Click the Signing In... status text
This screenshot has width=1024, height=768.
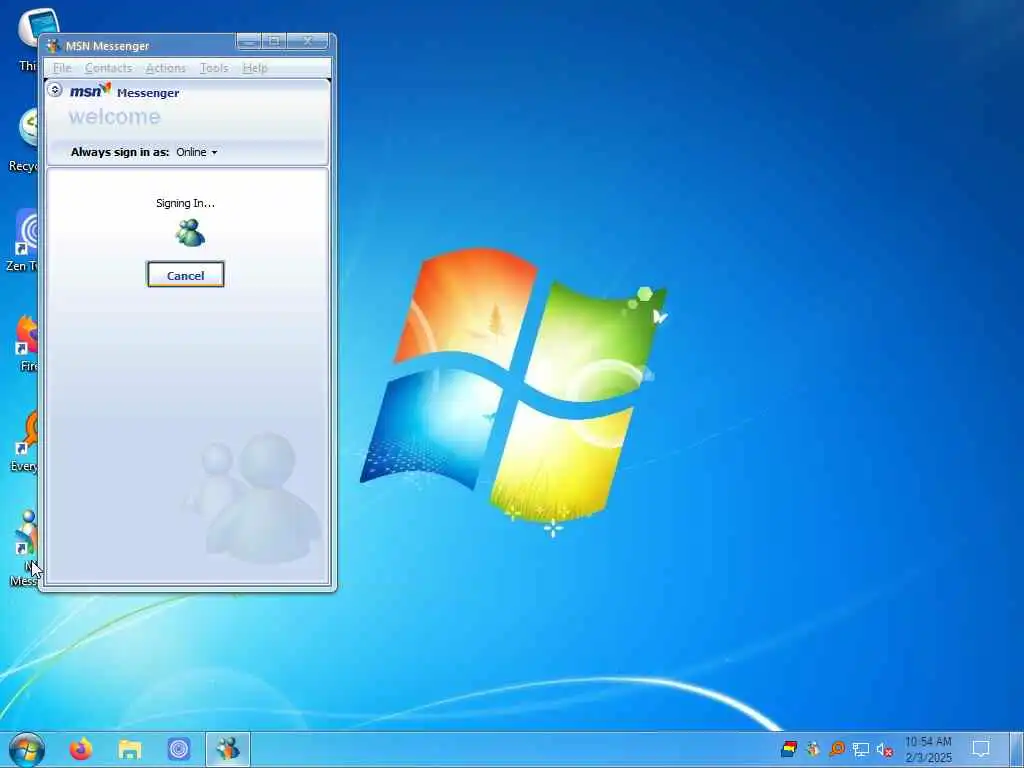coord(185,203)
